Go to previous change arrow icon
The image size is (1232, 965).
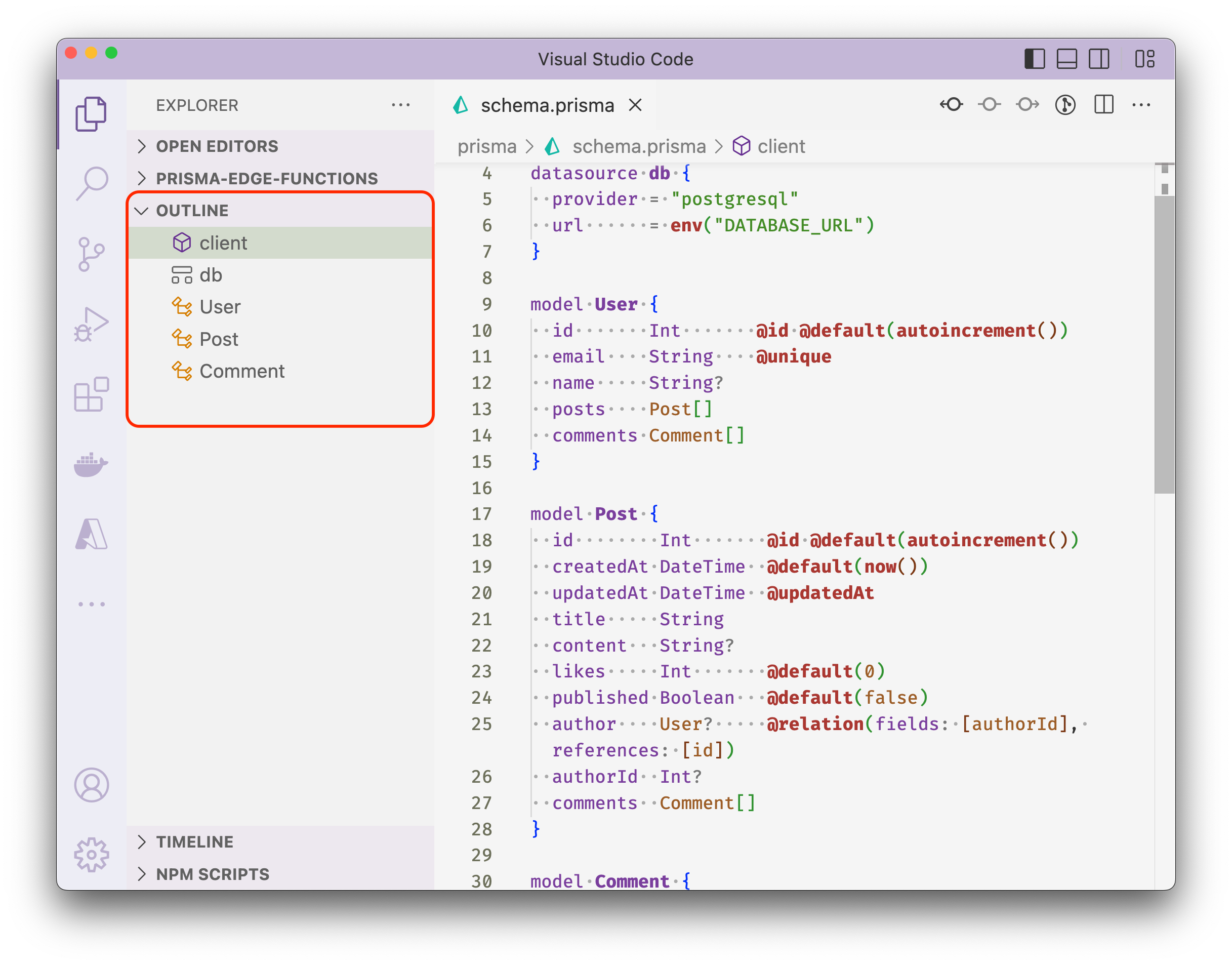pos(952,104)
